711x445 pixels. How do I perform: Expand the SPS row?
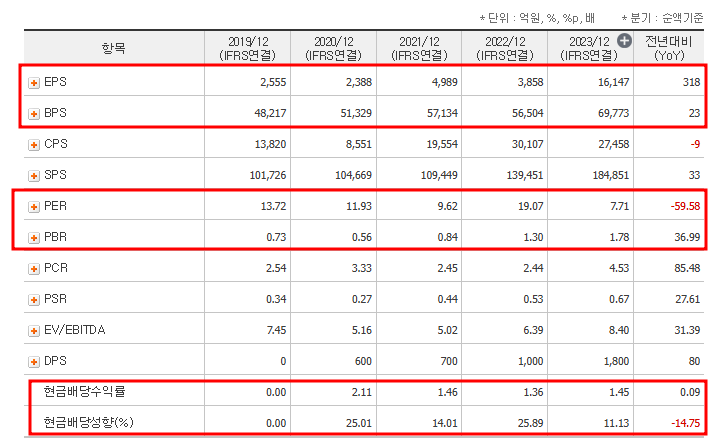[34, 176]
